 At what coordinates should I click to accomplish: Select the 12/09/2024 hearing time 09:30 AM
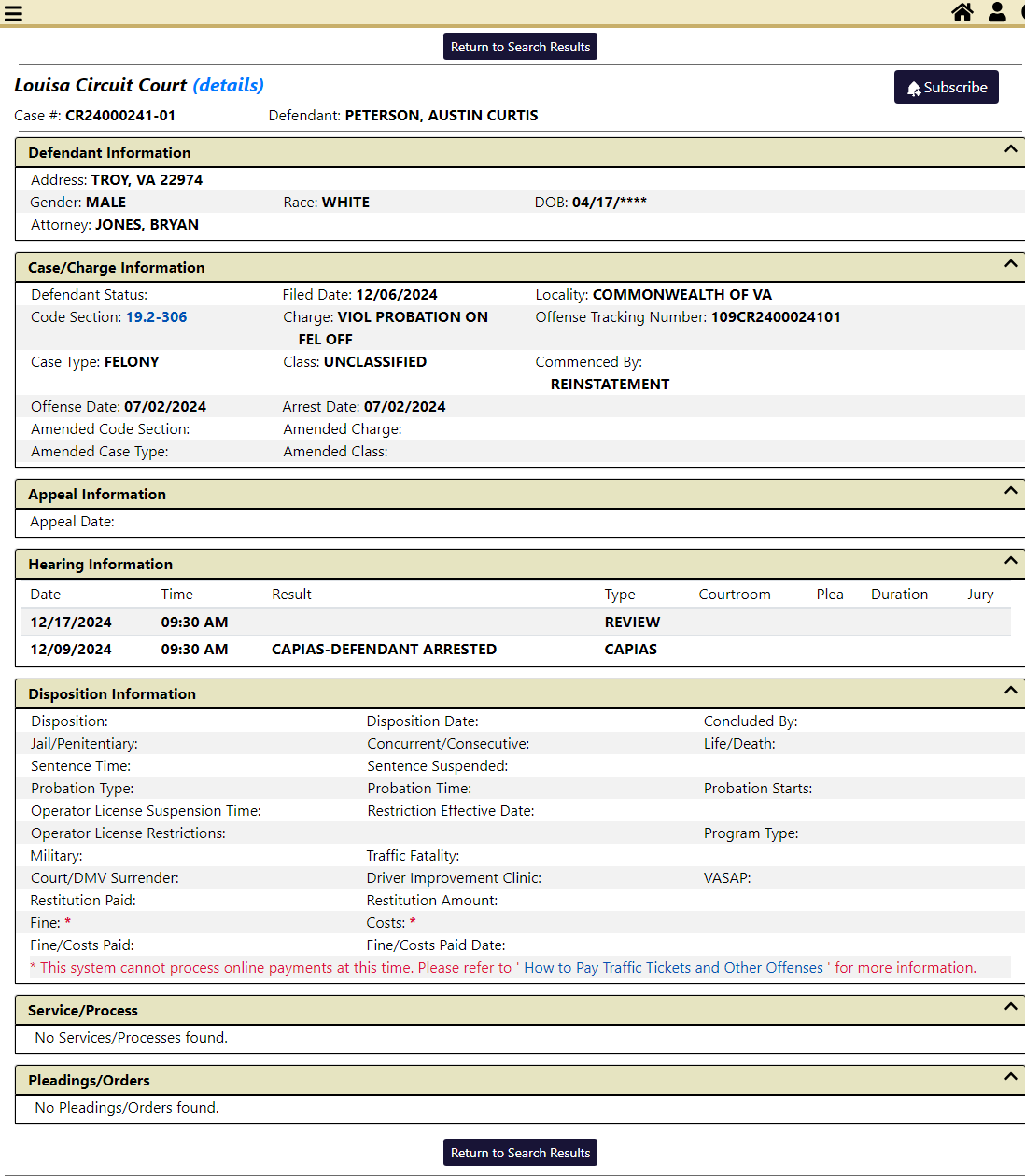click(194, 650)
